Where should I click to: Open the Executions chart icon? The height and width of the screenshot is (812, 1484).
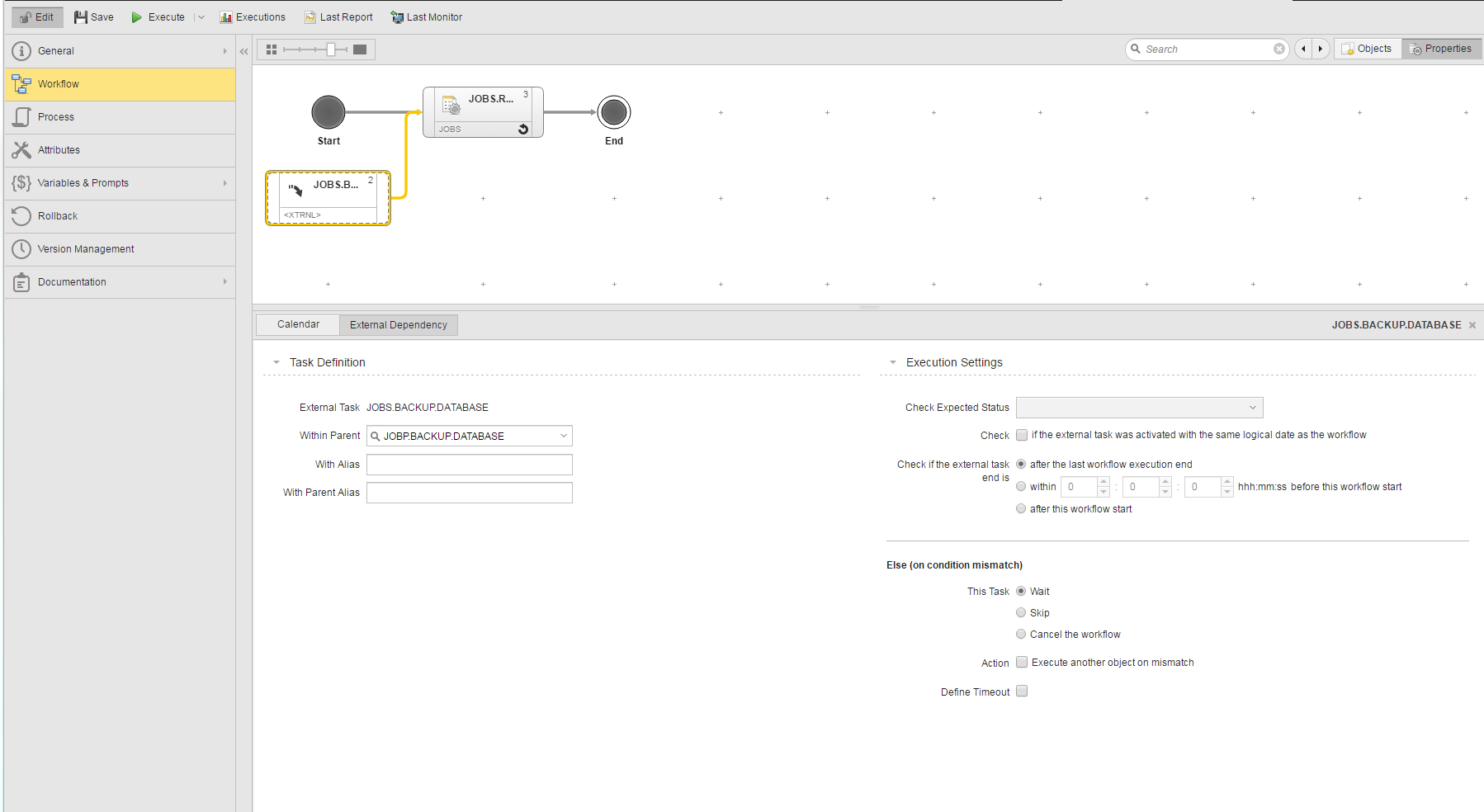(x=225, y=17)
